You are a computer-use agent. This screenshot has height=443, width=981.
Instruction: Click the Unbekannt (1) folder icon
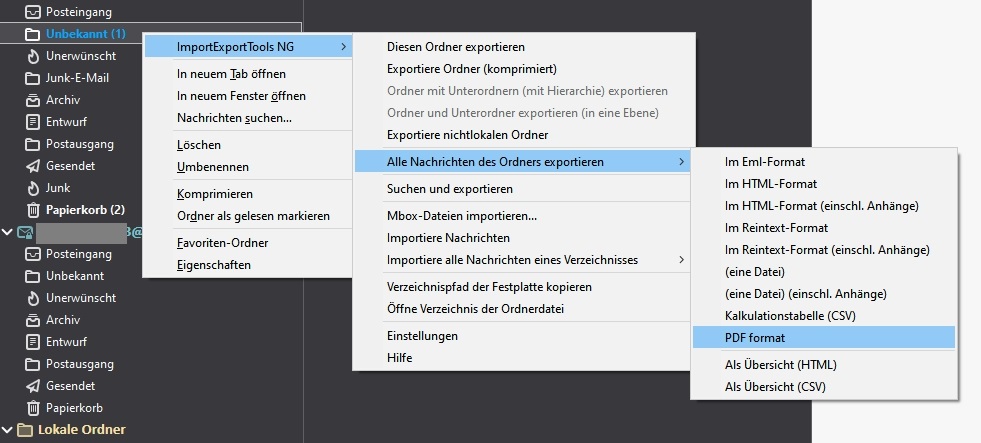pos(33,34)
